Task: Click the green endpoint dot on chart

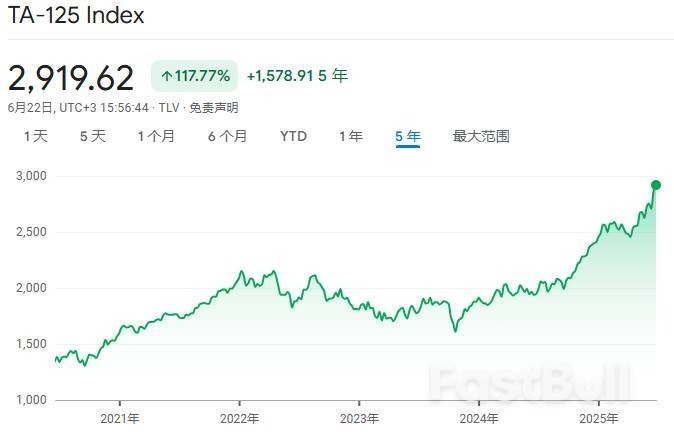Action: point(656,185)
